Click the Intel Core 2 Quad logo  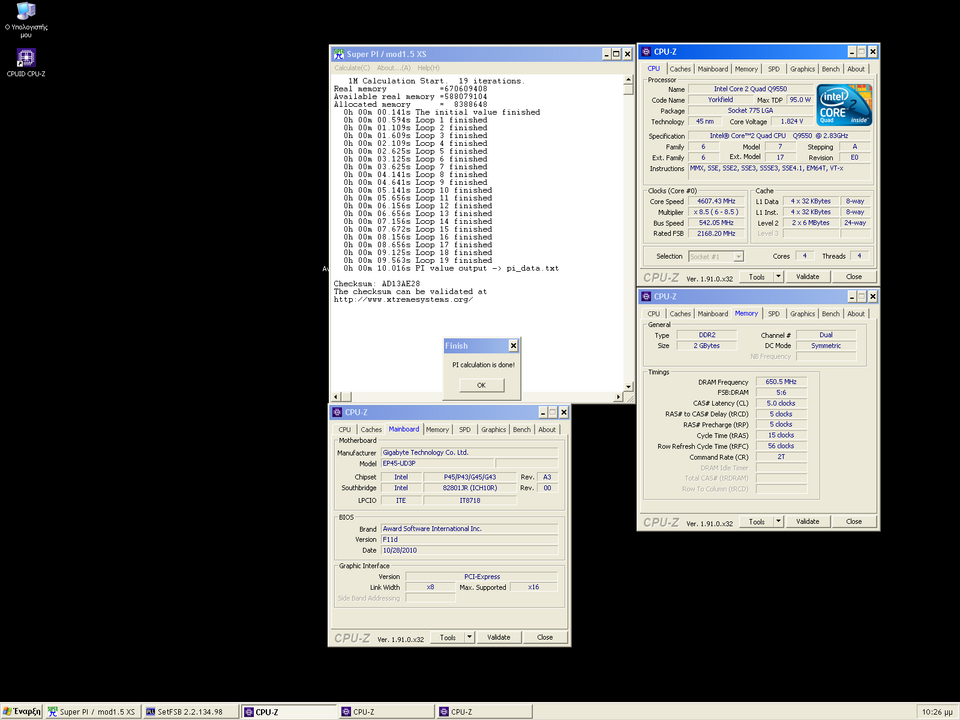pos(844,105)
